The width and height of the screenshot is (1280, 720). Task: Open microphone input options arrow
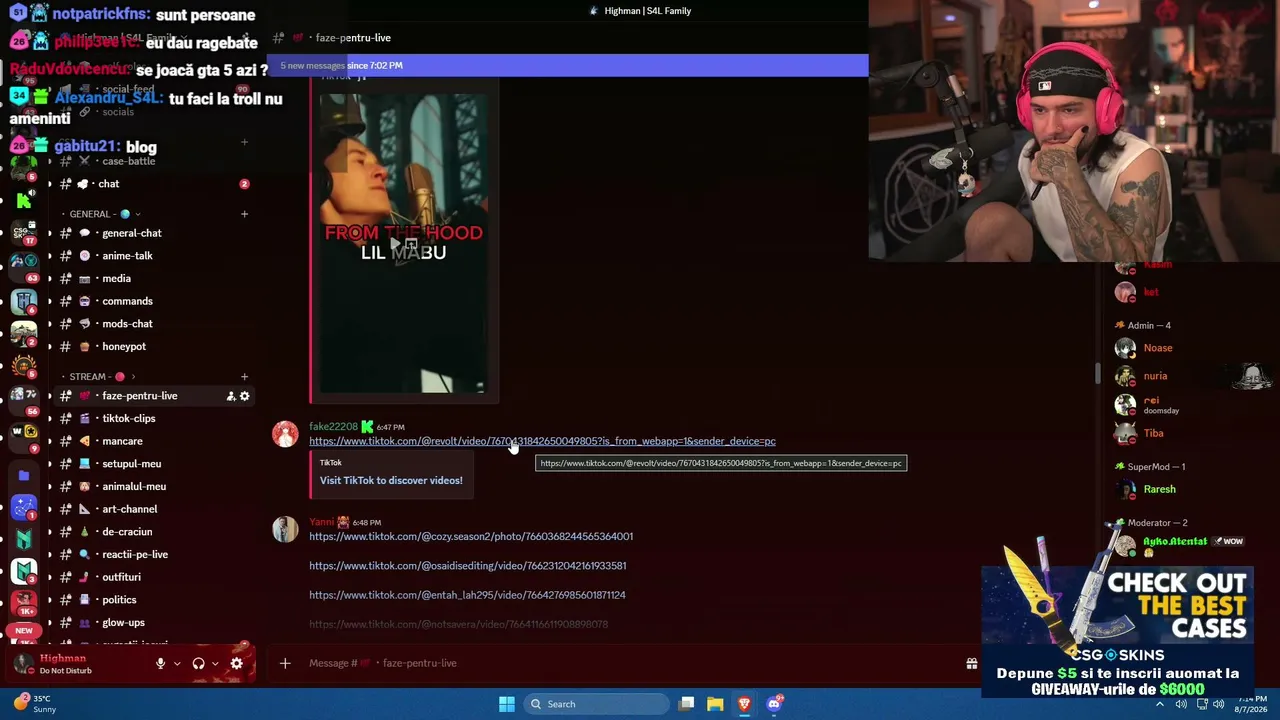tap(177, 663)
